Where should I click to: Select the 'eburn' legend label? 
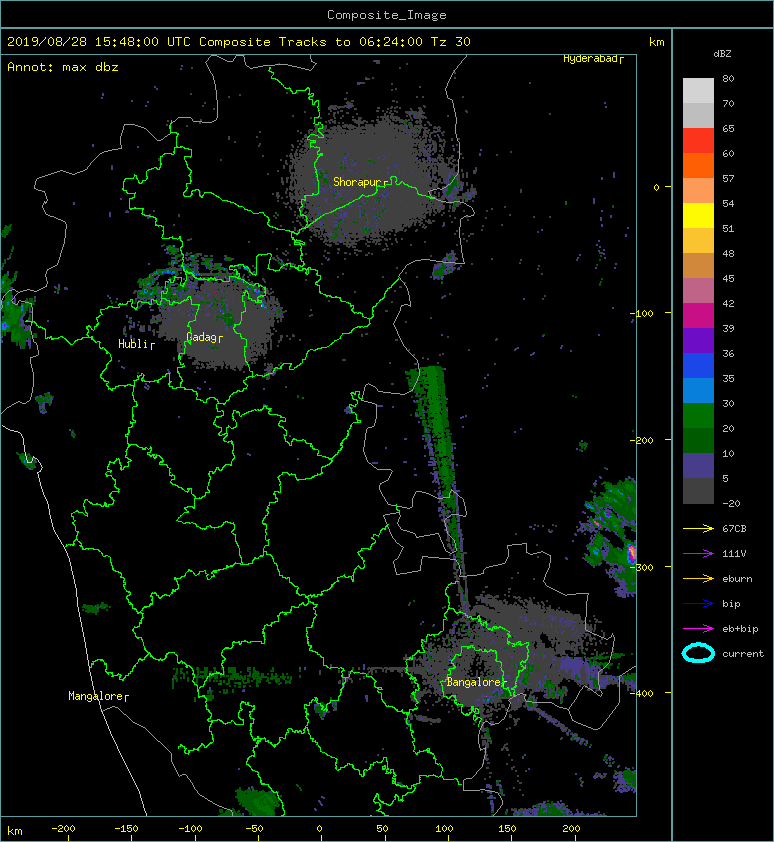737,579
